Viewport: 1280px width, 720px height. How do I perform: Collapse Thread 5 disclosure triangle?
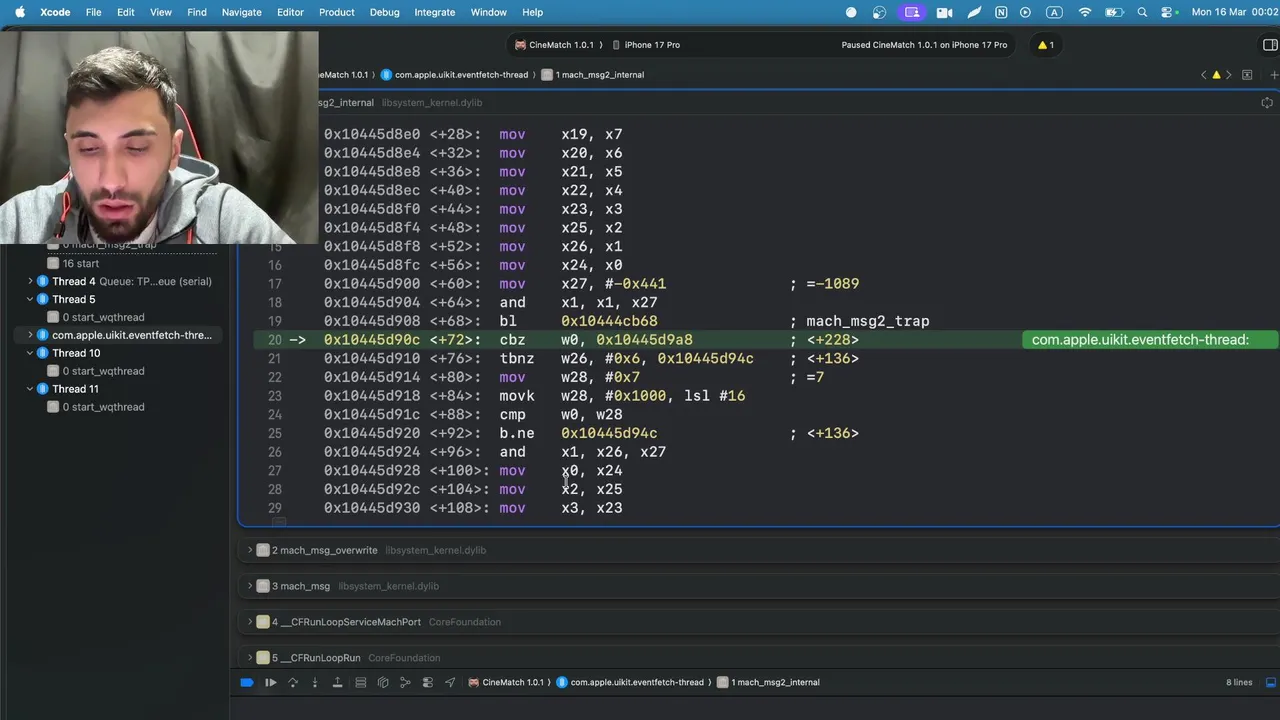coord(30,300)
